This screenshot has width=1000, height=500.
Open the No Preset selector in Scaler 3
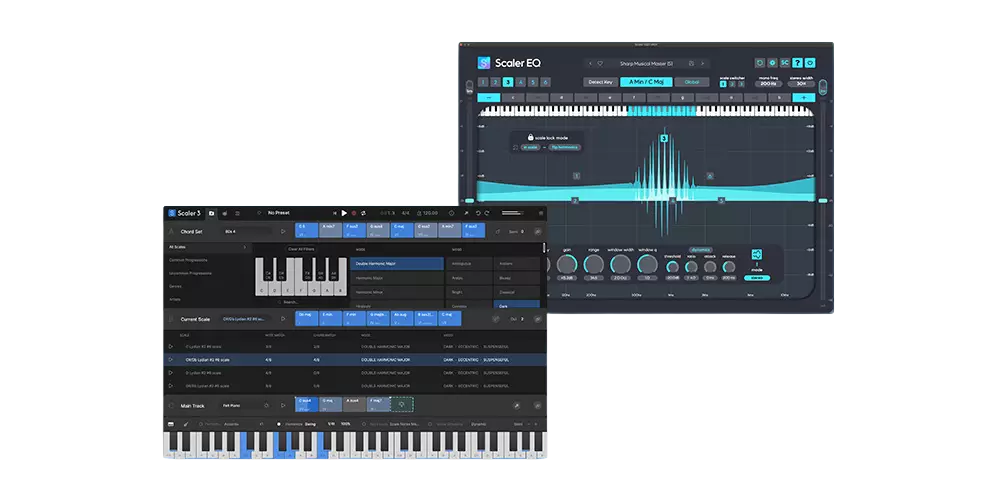click(x=279, y=213)
